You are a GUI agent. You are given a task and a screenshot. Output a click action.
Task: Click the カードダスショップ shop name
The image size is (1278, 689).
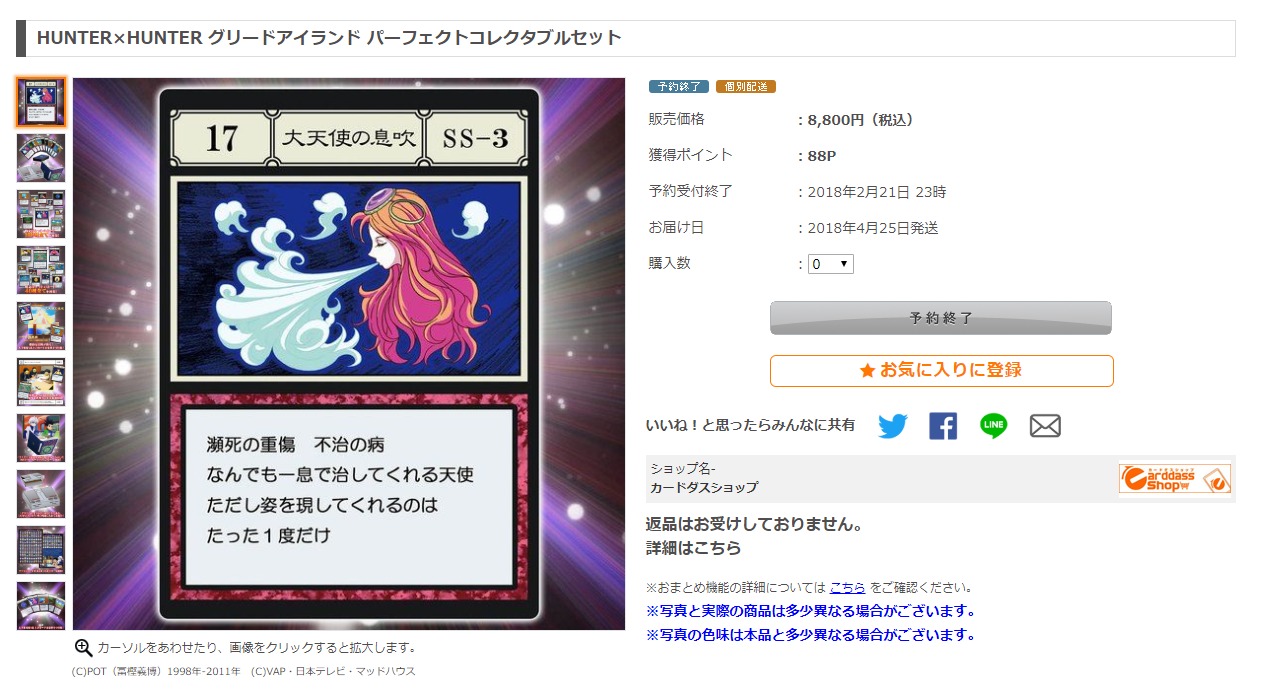click(x=704, y=487)
